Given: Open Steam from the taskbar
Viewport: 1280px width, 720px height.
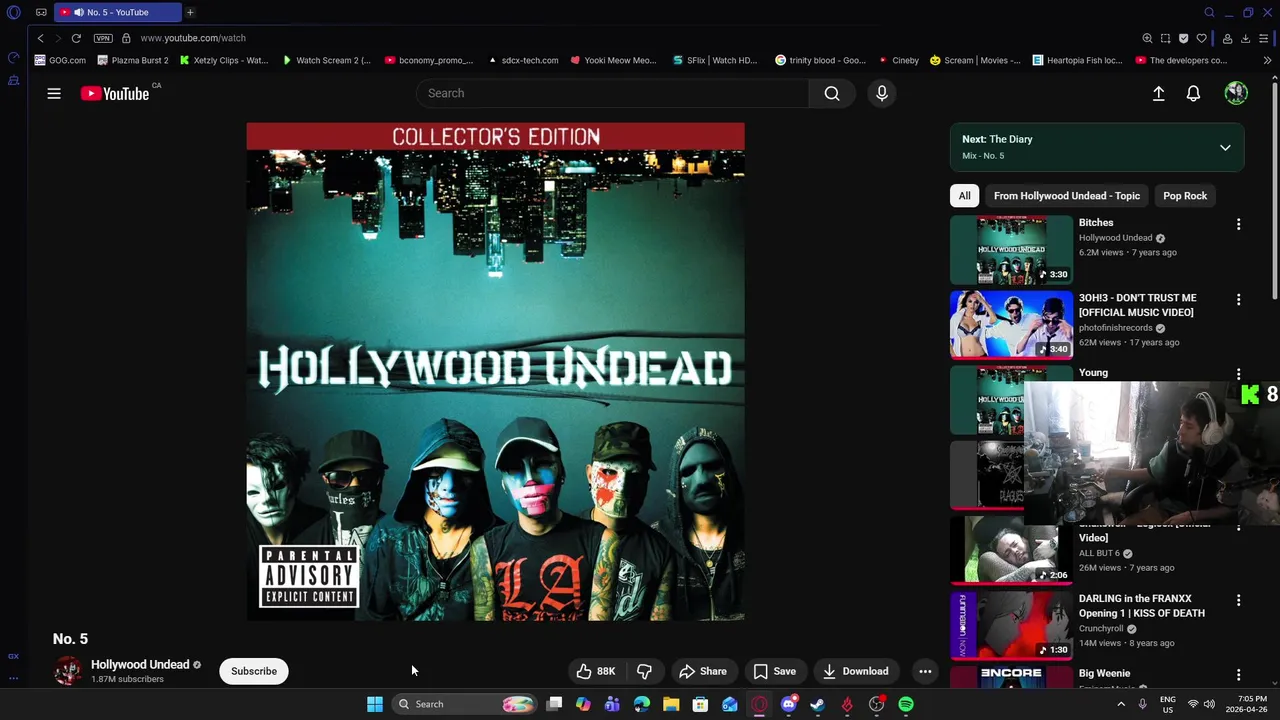Looking at the screenshot, I should point(818,704).
